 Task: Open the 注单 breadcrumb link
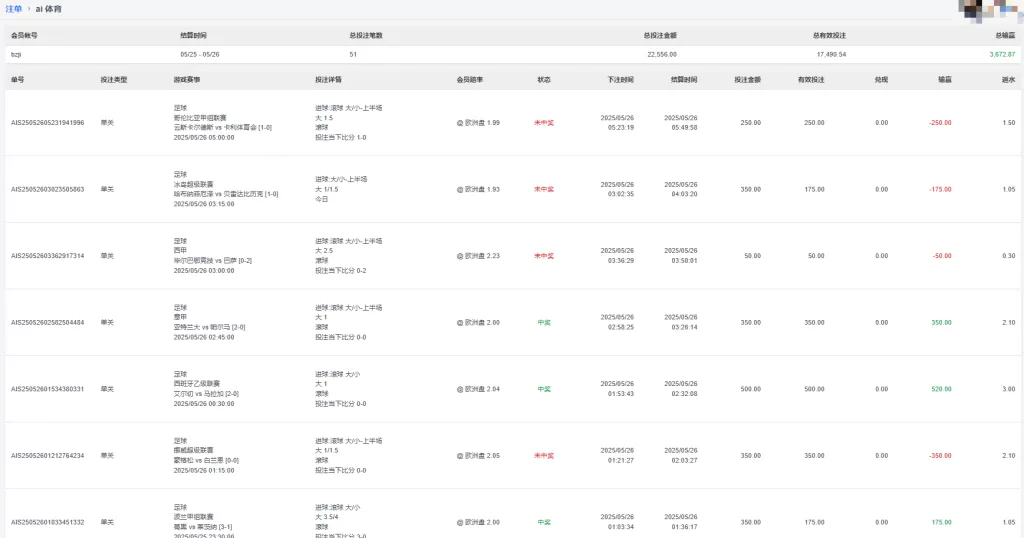[x=14, y=9]
